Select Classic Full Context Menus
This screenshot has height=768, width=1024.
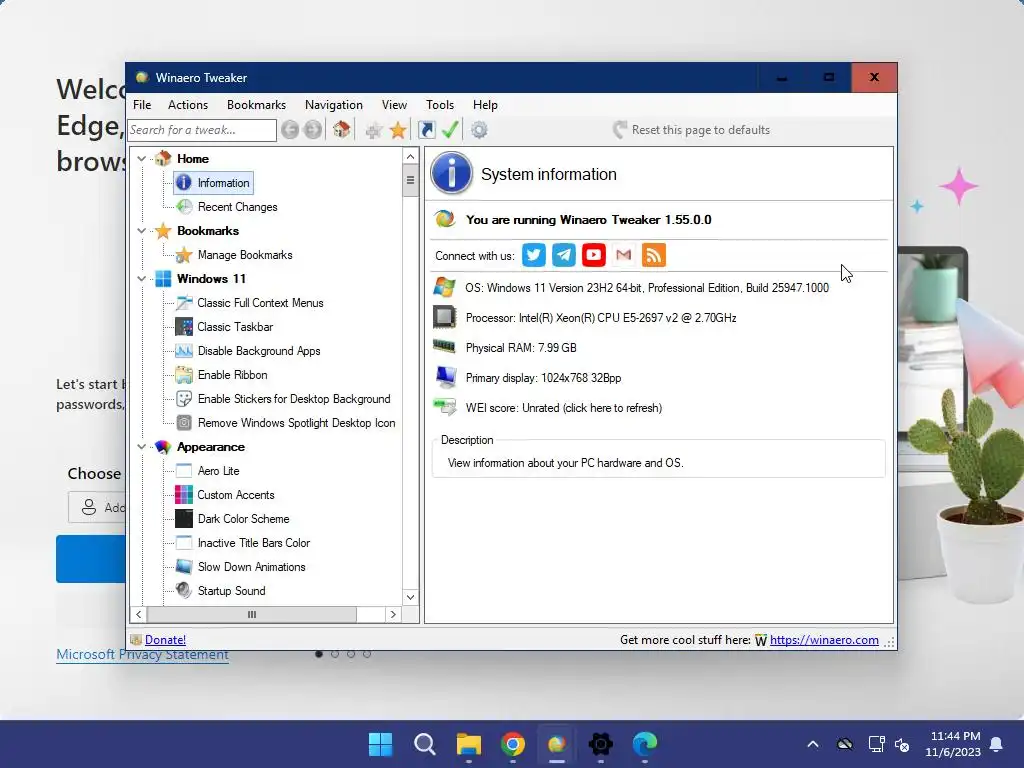point(260,303)
